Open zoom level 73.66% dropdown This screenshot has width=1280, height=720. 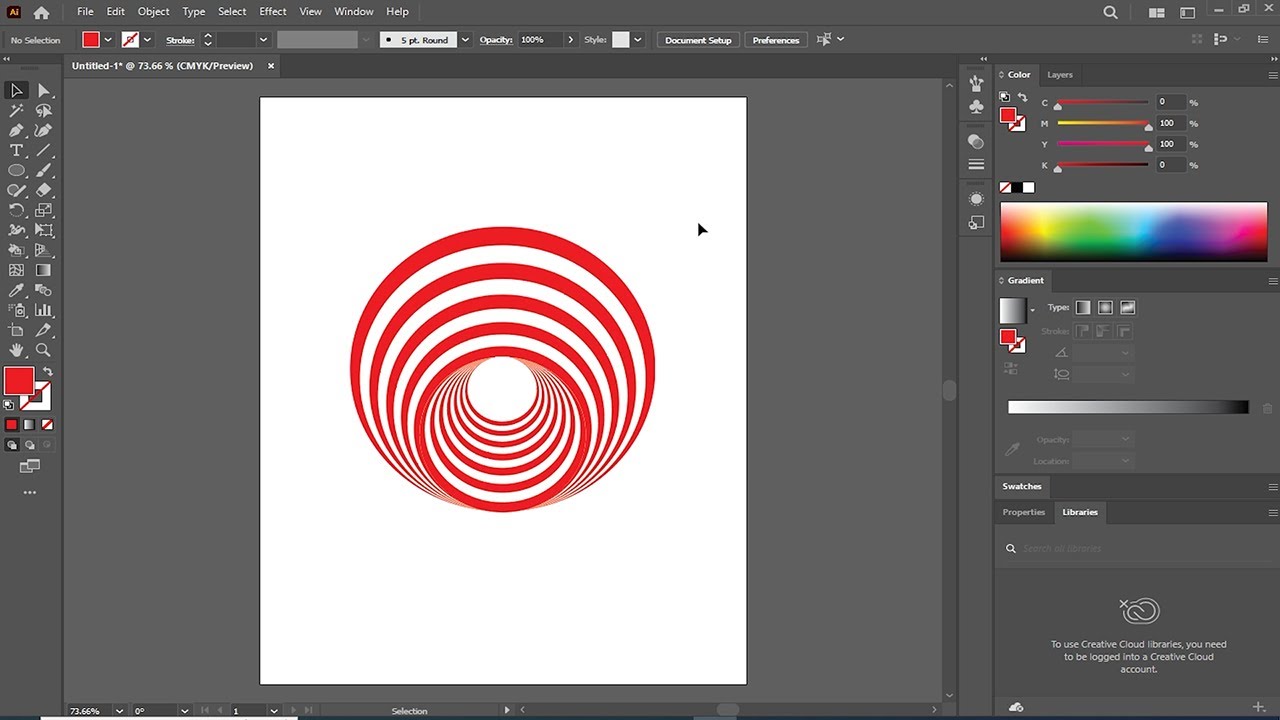119,711
